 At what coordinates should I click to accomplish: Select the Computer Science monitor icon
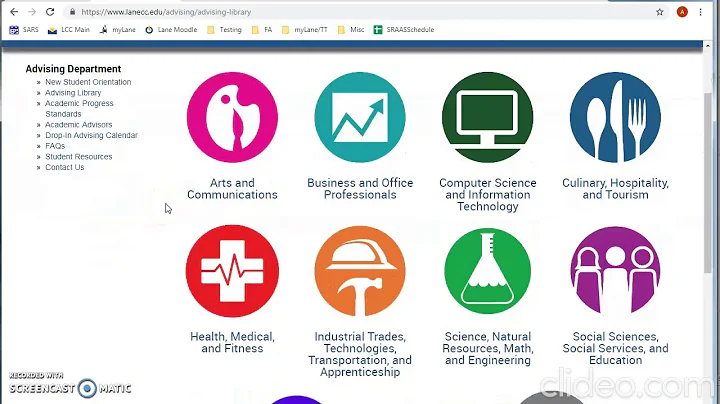(488, 118)
